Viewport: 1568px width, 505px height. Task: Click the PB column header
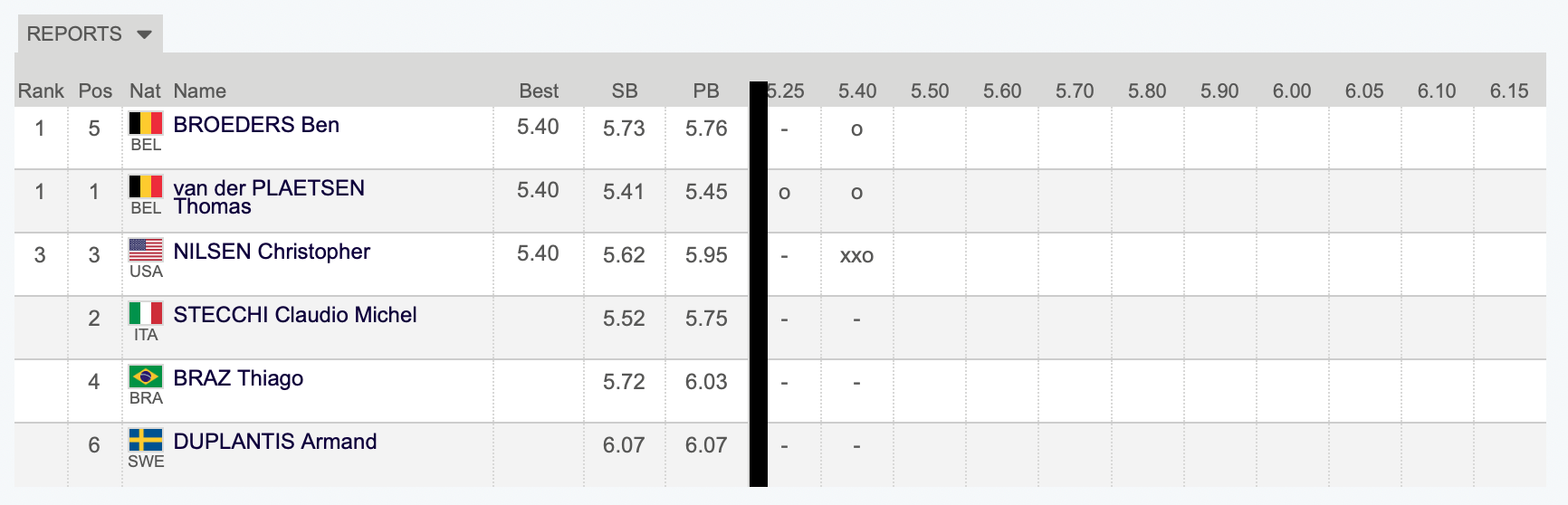[706, 91]
